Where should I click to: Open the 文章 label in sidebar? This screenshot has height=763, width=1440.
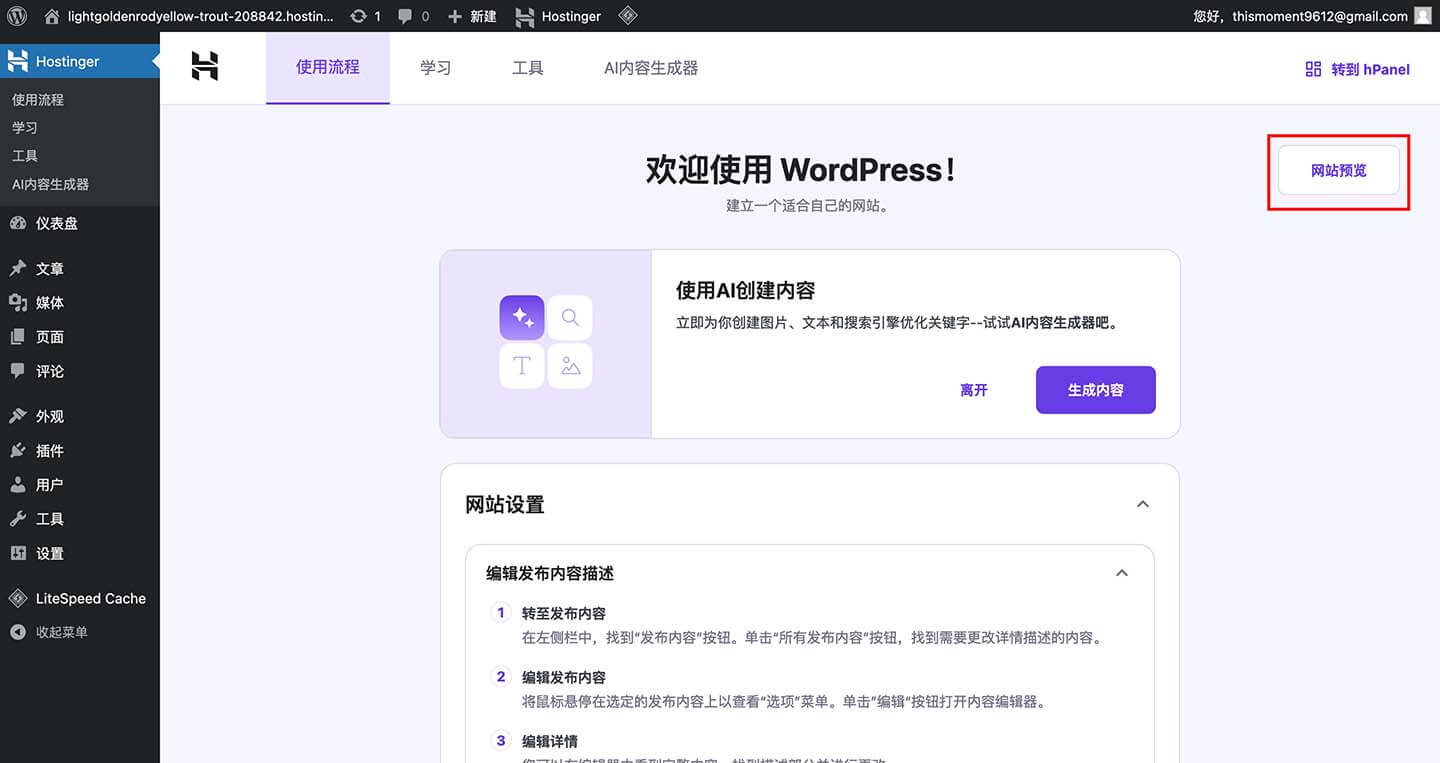tap(50, 268)
